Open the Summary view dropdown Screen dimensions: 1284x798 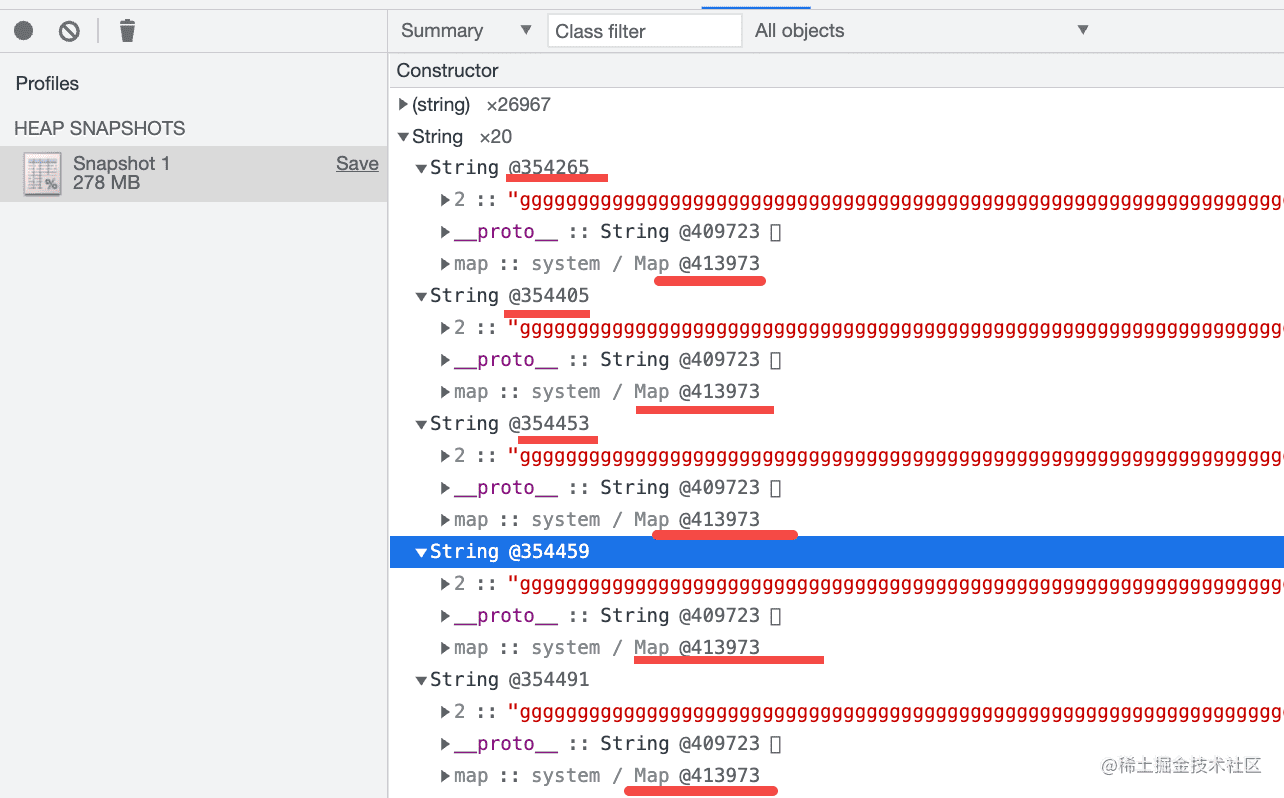[466, 31]
